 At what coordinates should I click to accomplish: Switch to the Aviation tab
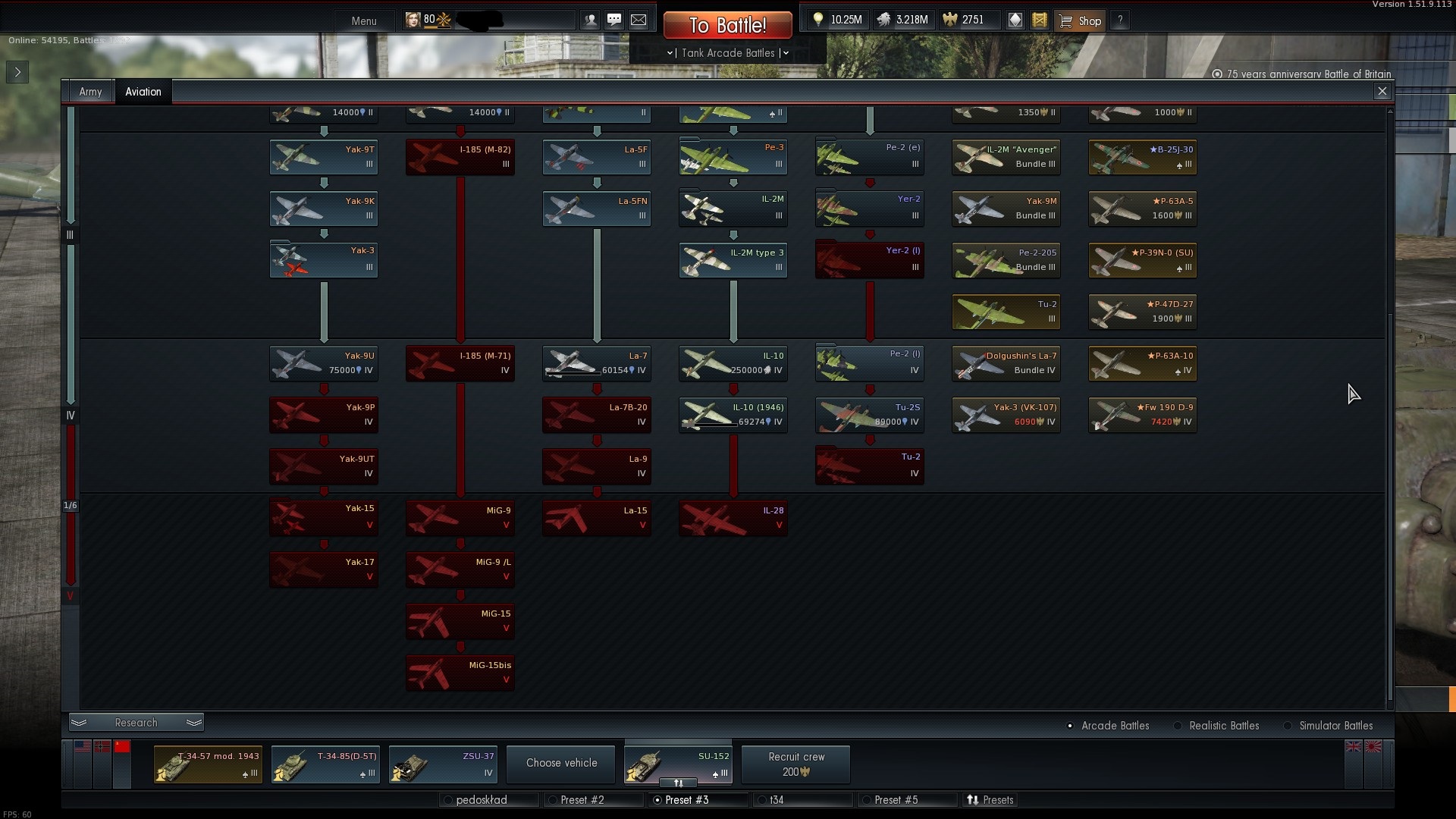(143, 92)
